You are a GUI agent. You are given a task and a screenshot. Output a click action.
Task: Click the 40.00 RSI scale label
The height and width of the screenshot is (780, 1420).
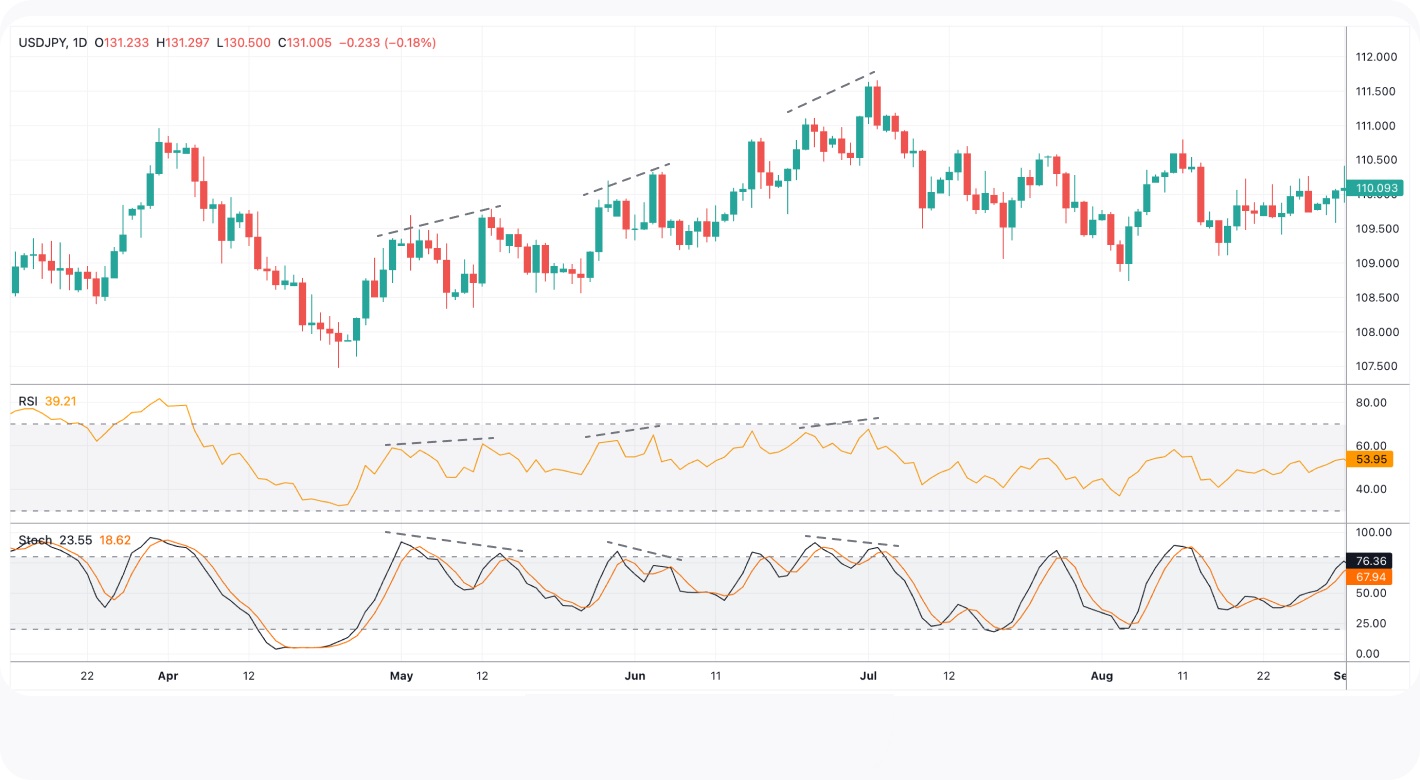tap(1371, 489)
